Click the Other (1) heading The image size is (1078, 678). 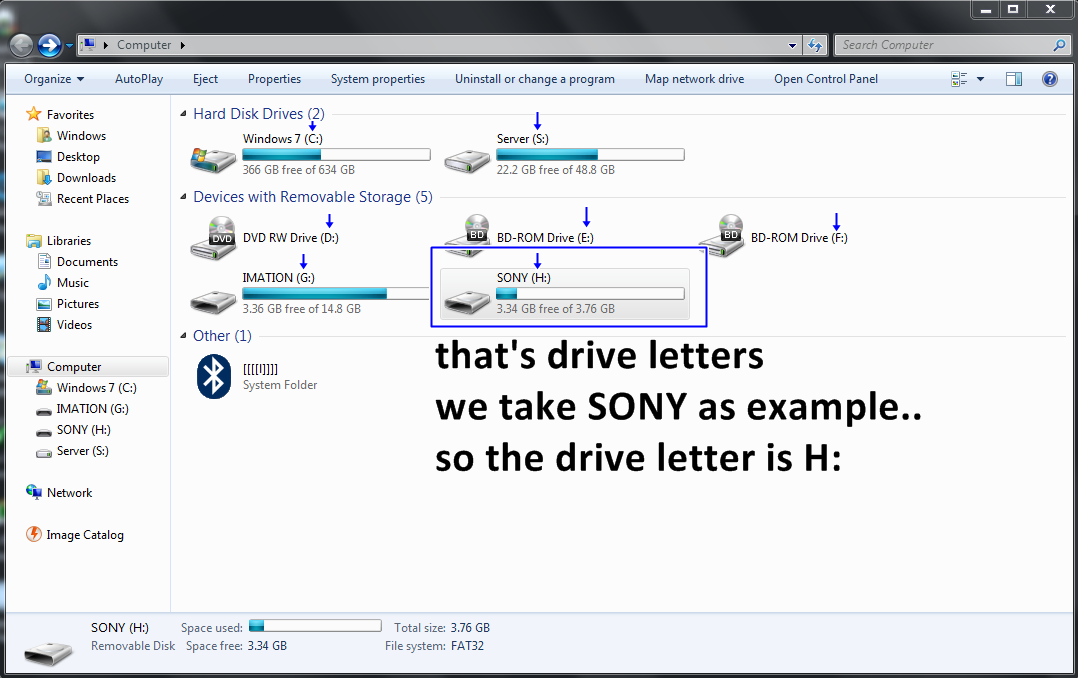(x=222, y=336)
